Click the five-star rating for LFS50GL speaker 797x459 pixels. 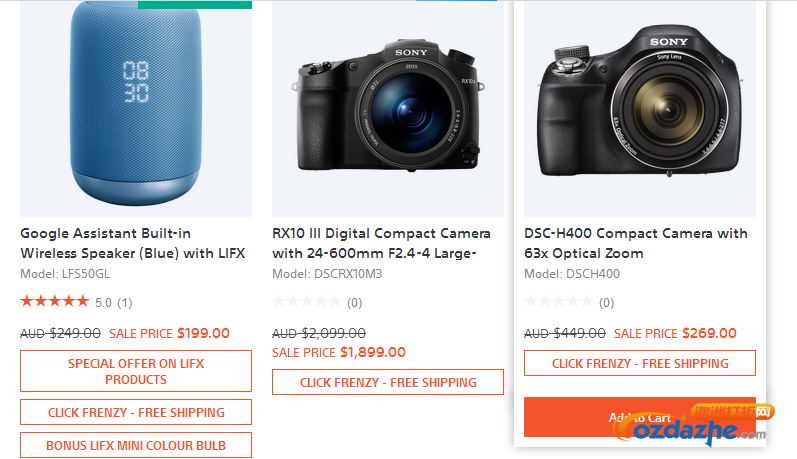54,301
